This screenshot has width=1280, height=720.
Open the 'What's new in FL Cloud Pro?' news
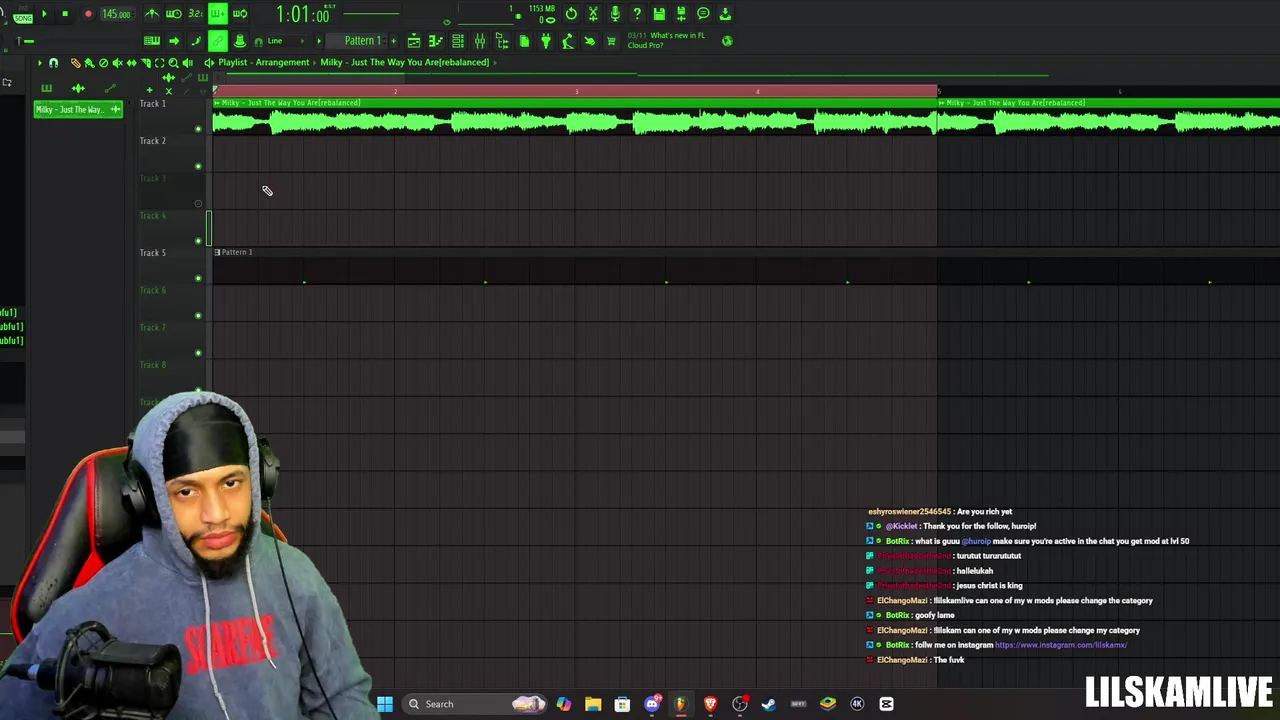click(666, 40)
